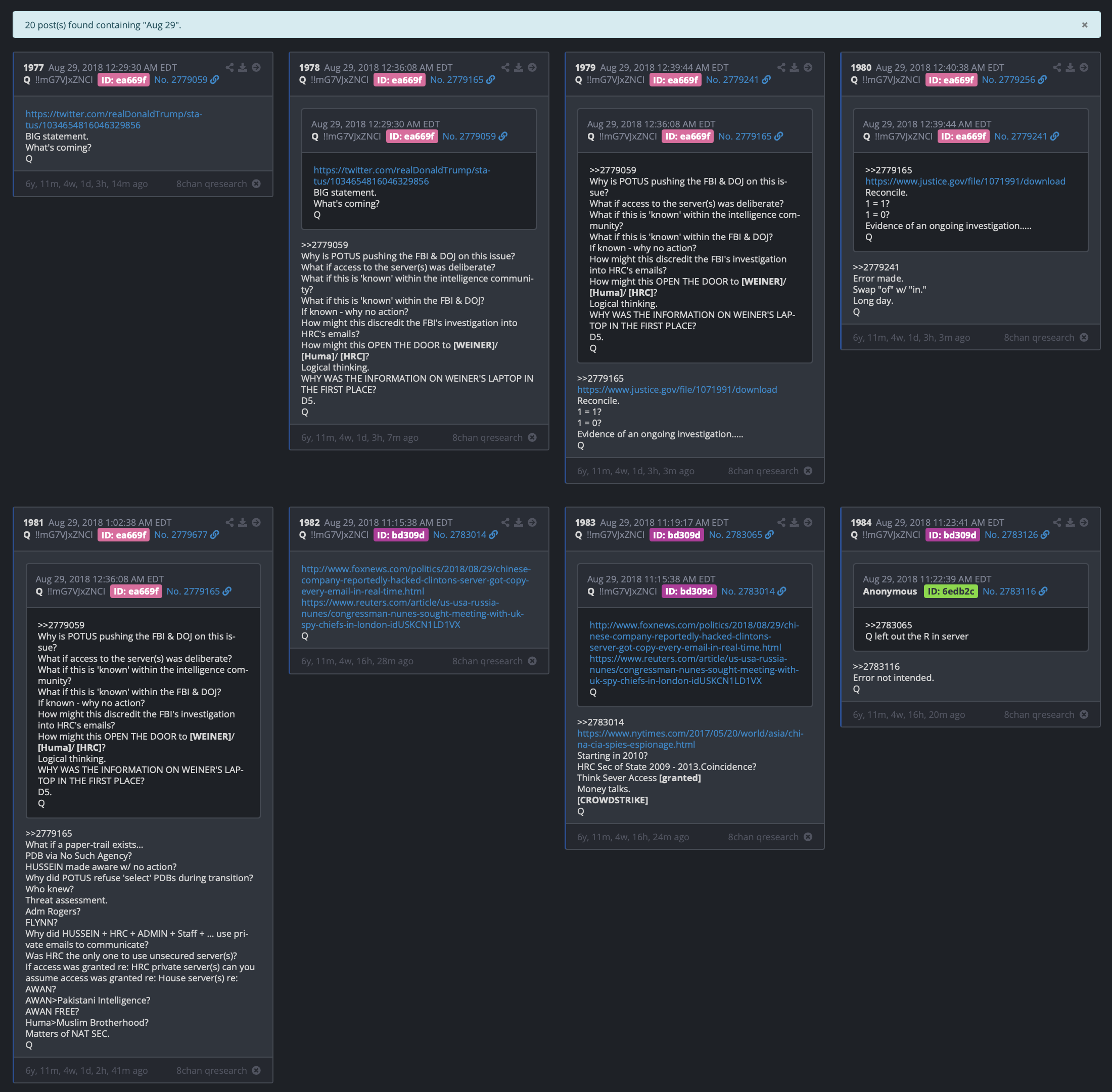Open foxnews.com article link in post 1982
1112x1092 pixels.
point(416,580)
